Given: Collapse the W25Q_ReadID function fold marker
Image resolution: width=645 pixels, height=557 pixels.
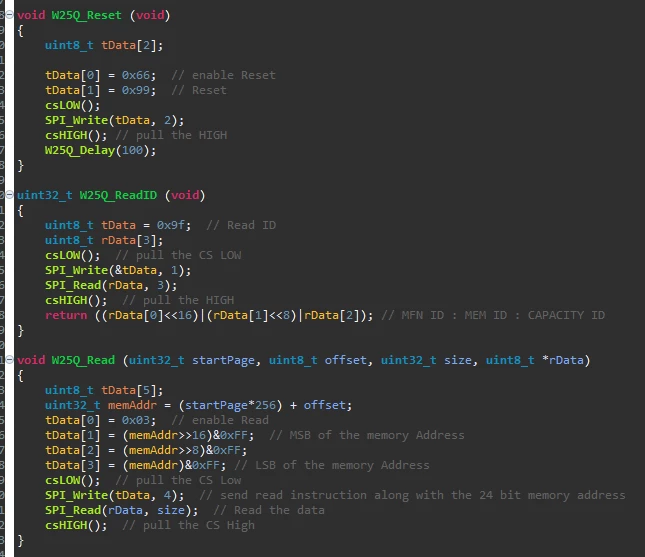Looking at the screenshot, I should (x=9, y=195).
